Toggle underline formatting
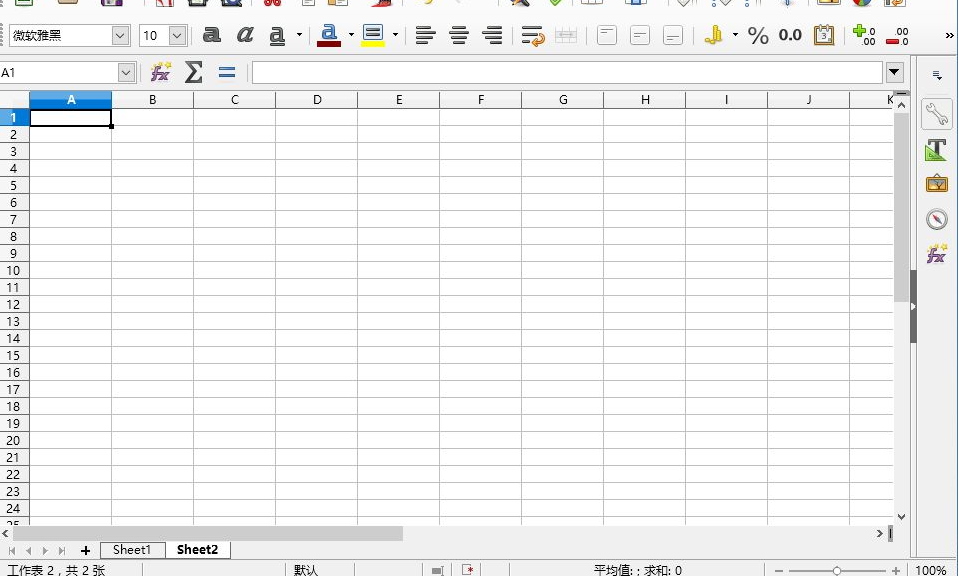Screen dimensions: 958x578 coord(277,35)
